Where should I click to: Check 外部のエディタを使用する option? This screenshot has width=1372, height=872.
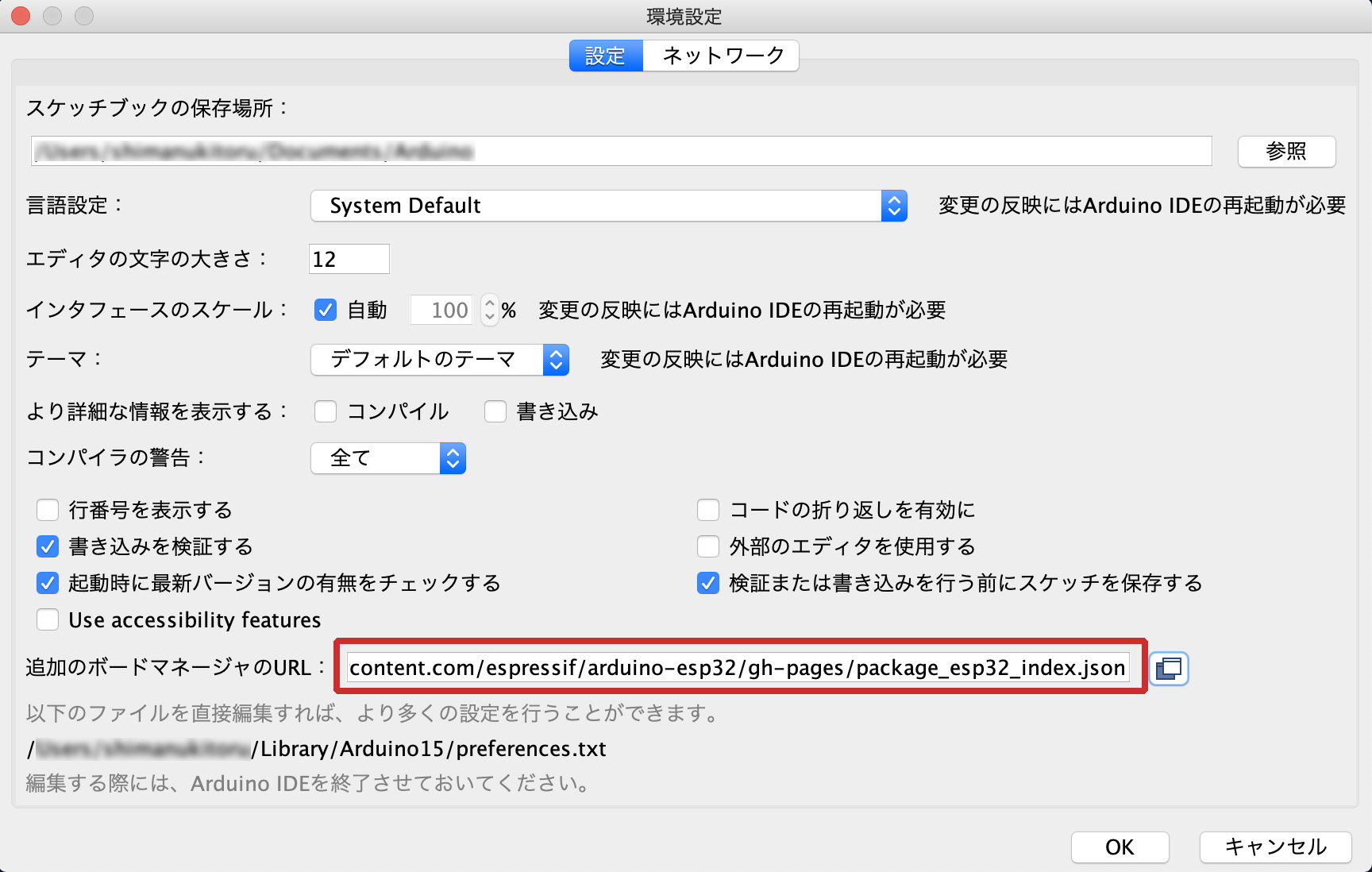pyautogui.click(x=707, y=546)
